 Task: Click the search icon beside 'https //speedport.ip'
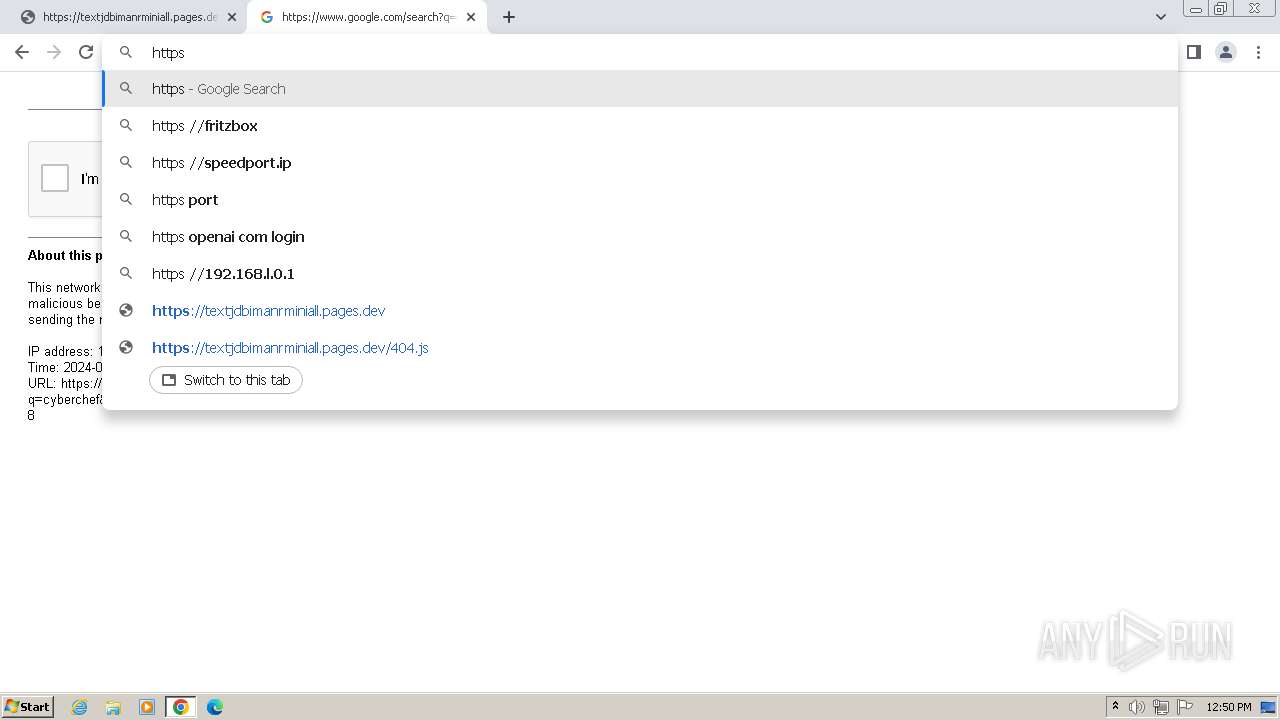tap(126, 163)
